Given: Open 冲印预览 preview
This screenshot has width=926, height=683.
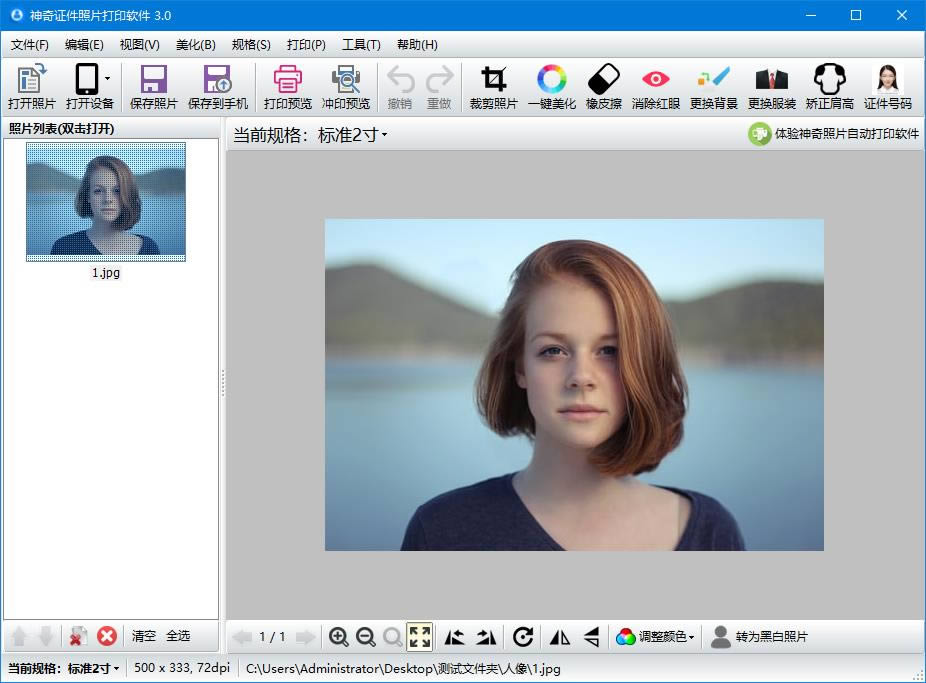Looking at the screenshot, I should pos(345,87).
